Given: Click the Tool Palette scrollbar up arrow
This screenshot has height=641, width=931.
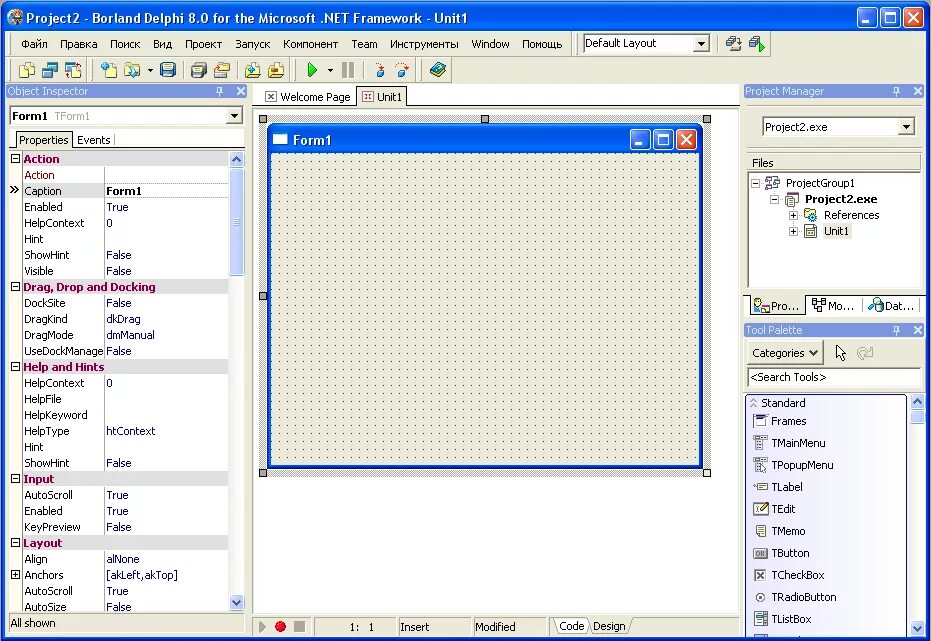Looking at the screenshot, I should pos(917,402).
